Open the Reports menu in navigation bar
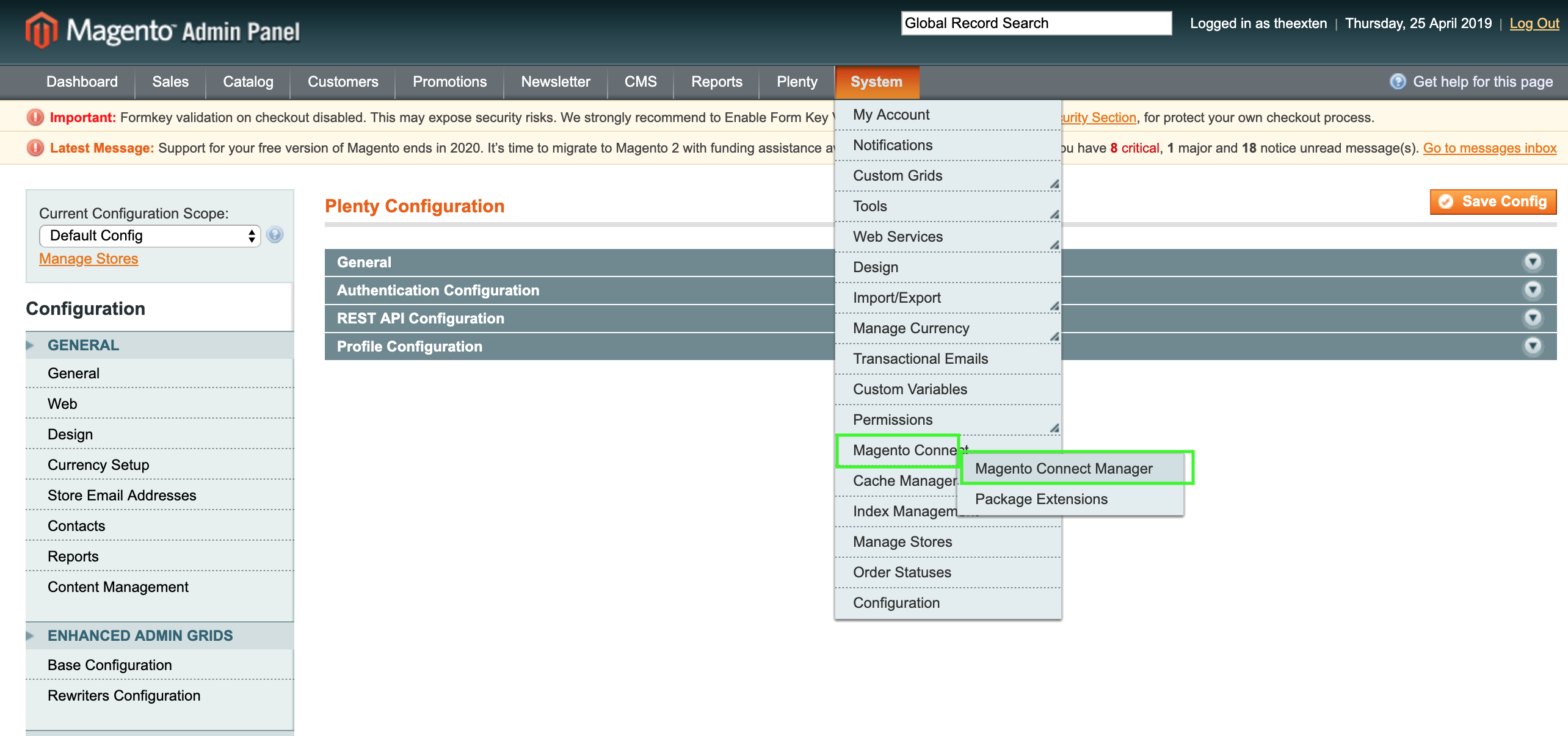1568x736 pixels. coord(717,82)
